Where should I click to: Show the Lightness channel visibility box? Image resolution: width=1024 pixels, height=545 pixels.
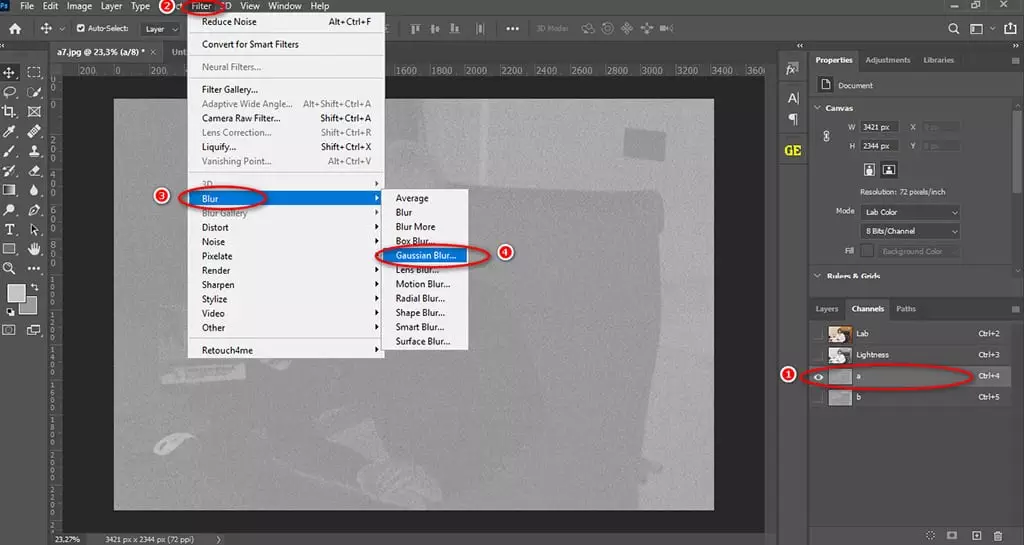(x=819, y=355)
